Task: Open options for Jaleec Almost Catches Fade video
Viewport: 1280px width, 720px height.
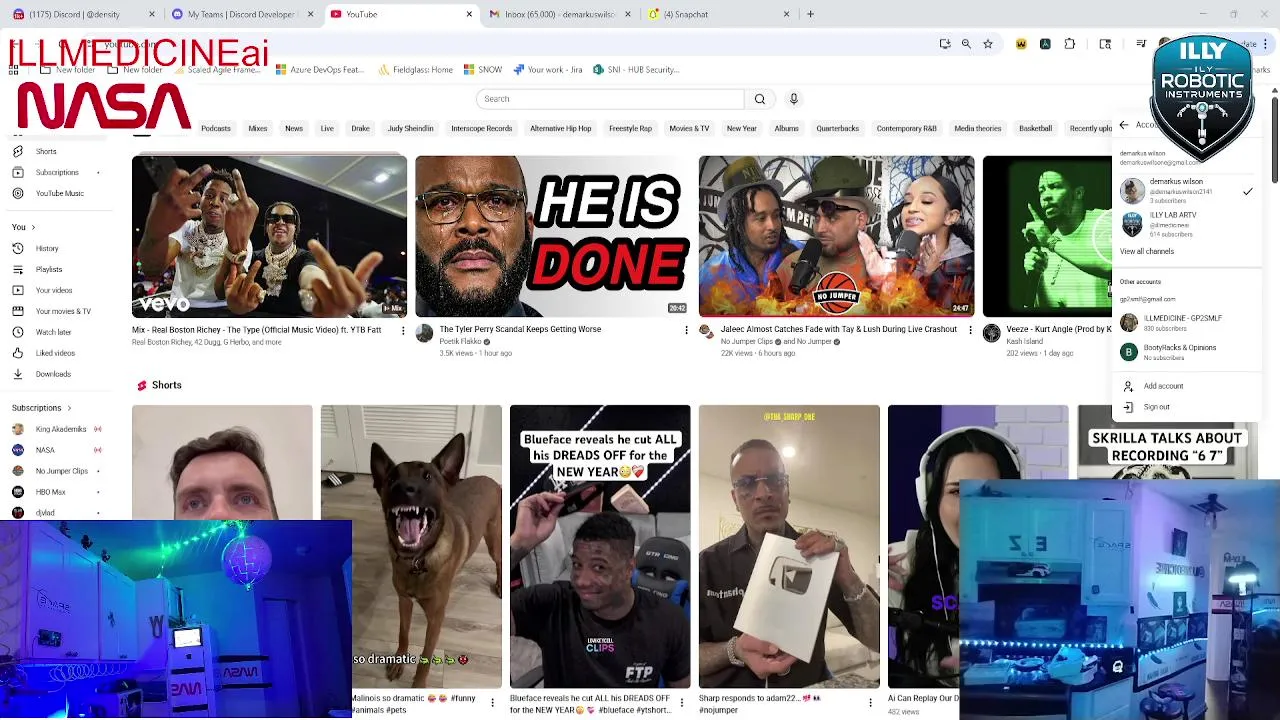Action: pos(970,330)
